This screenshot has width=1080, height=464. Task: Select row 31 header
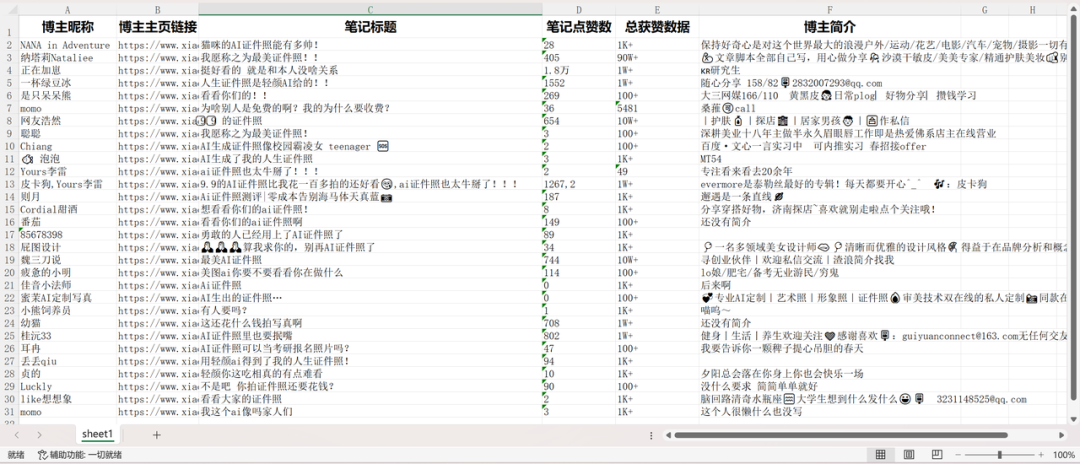point(10,412)
